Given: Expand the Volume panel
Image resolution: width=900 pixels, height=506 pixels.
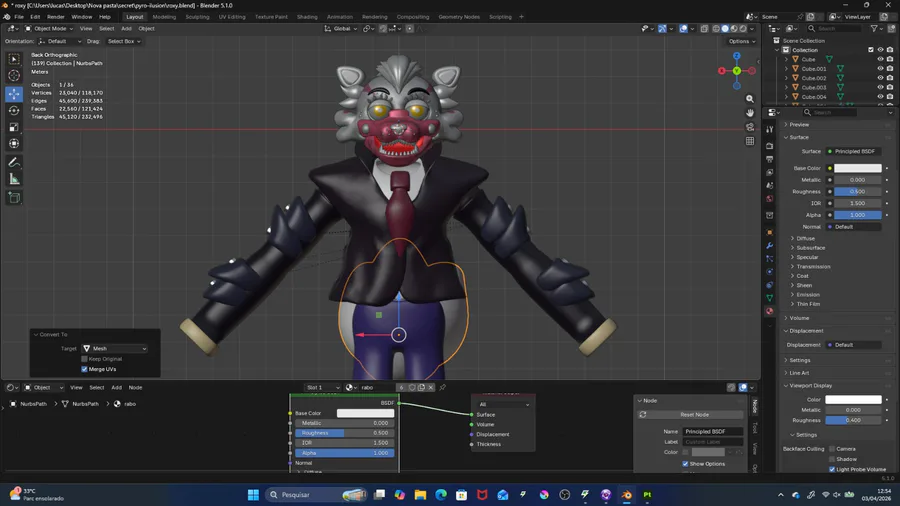Looking at the screenshot, I should (x=798, y=318).
